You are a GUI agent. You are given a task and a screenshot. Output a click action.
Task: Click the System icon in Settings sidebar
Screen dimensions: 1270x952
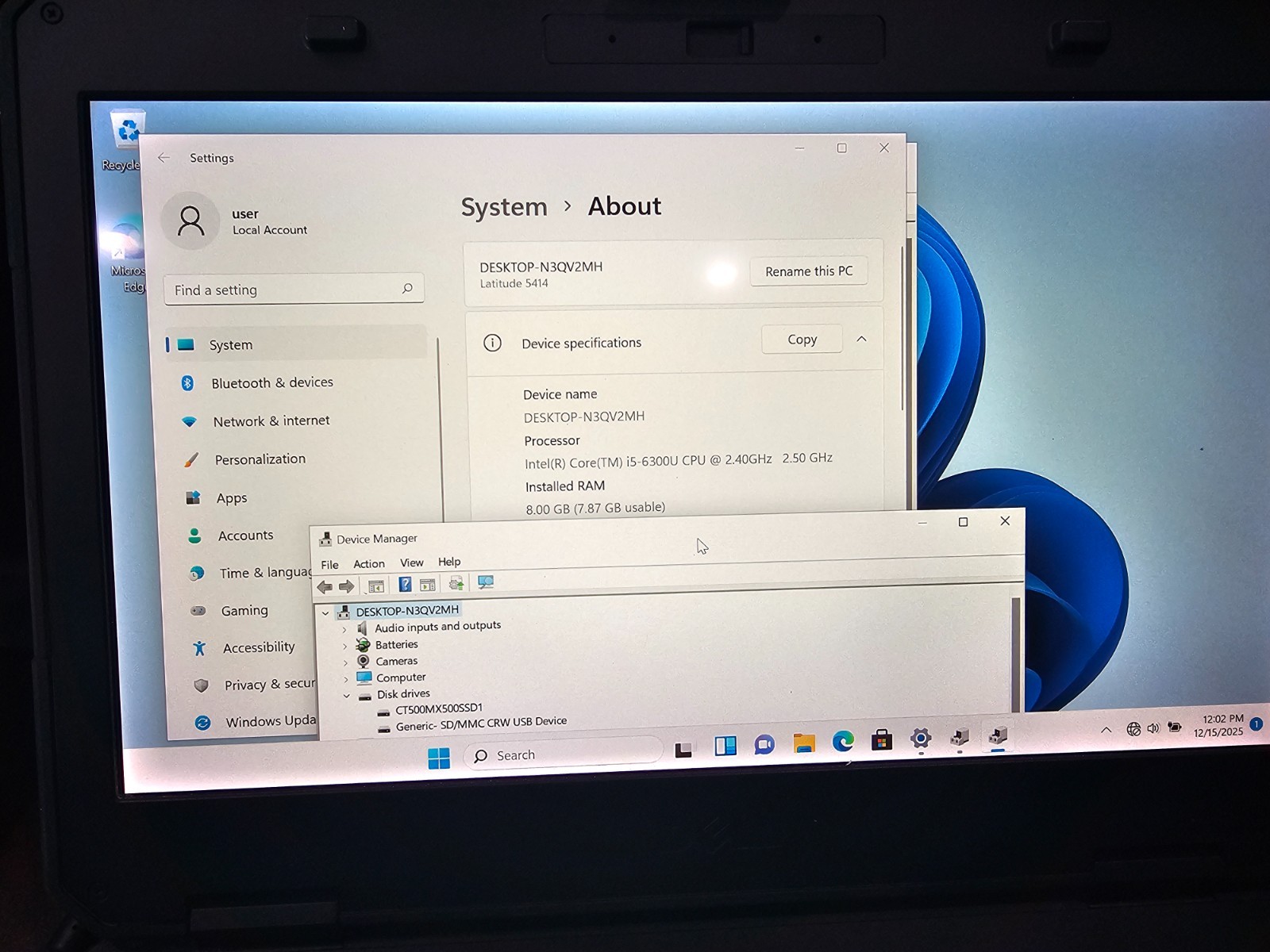(x=186, y=345)
